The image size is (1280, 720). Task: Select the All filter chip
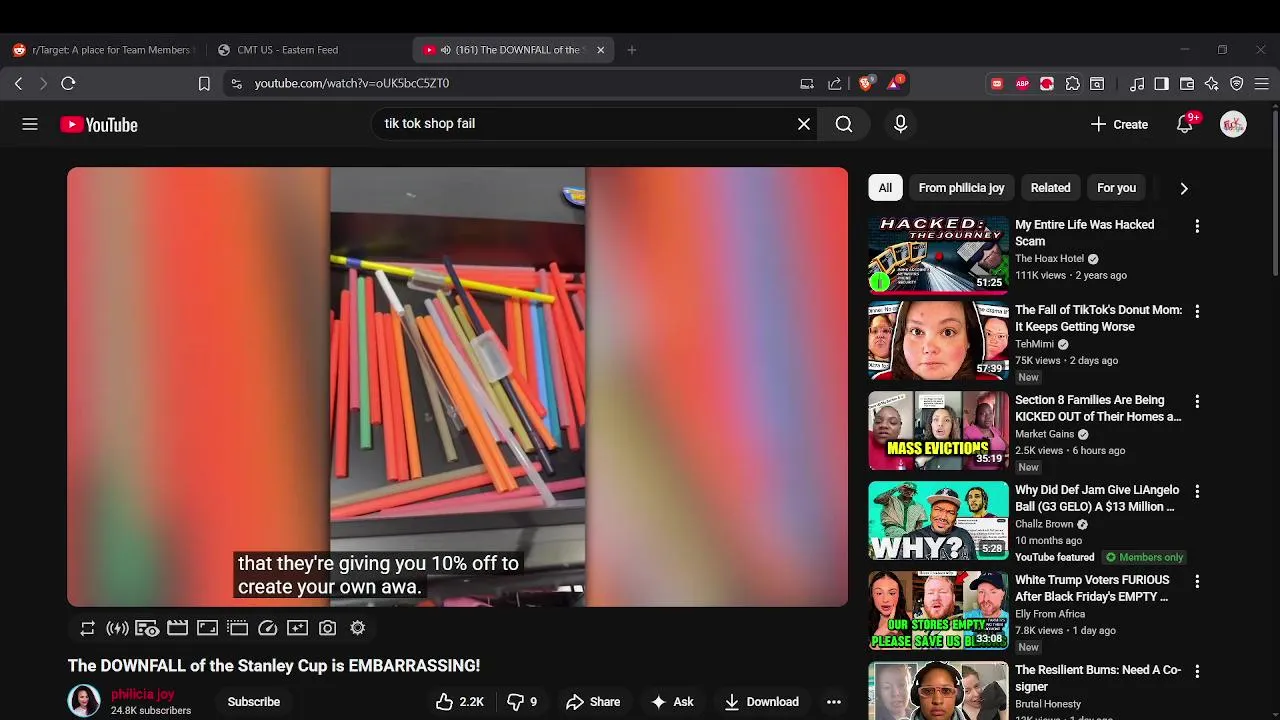885,188
